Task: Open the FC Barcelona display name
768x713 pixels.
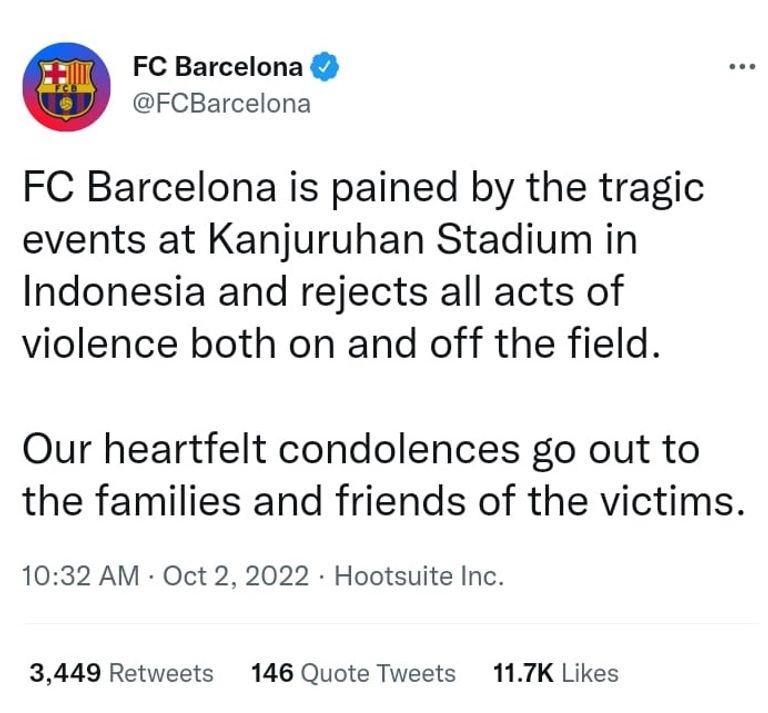Action: pyautogui.click(x=217, y=68)
